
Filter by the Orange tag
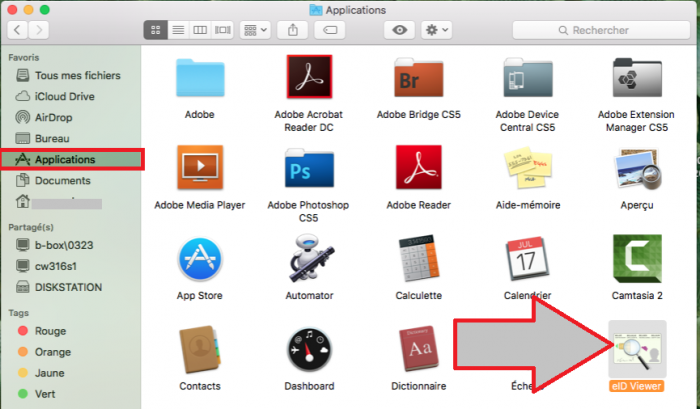tap(71, 352)
